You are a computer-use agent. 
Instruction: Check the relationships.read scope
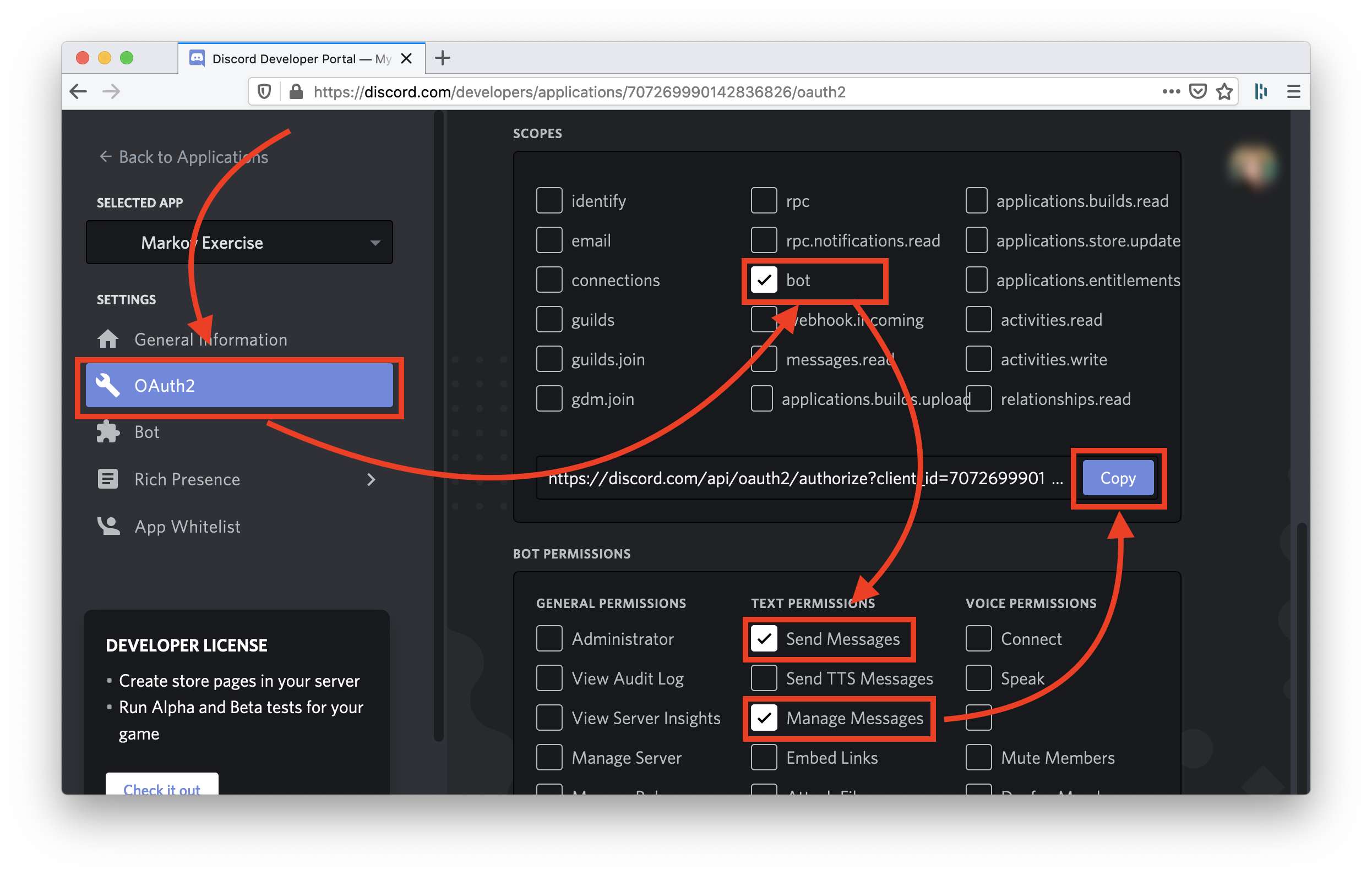click(x=979, y=399)
